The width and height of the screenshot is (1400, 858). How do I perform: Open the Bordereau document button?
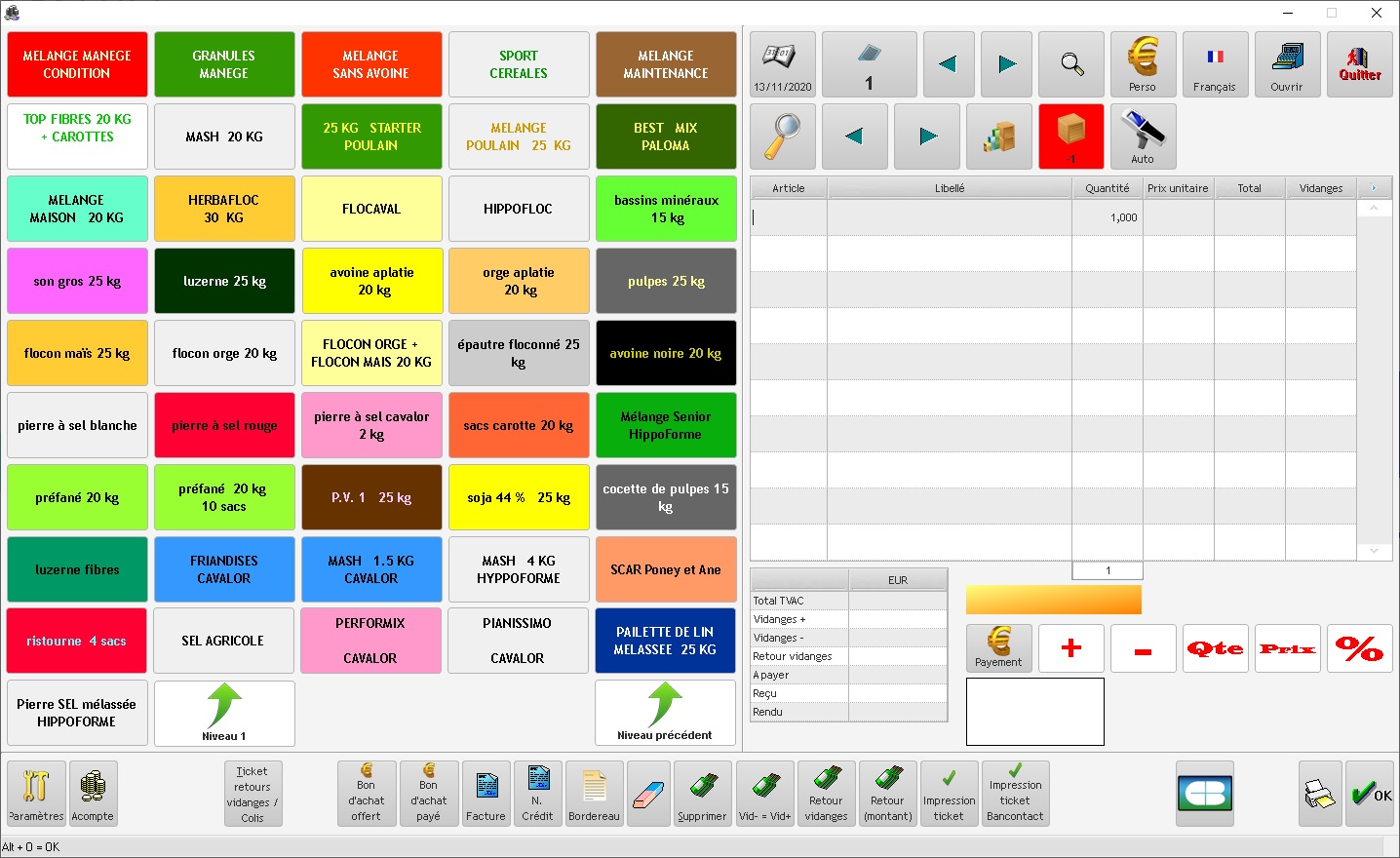click(x=594, y=794)
